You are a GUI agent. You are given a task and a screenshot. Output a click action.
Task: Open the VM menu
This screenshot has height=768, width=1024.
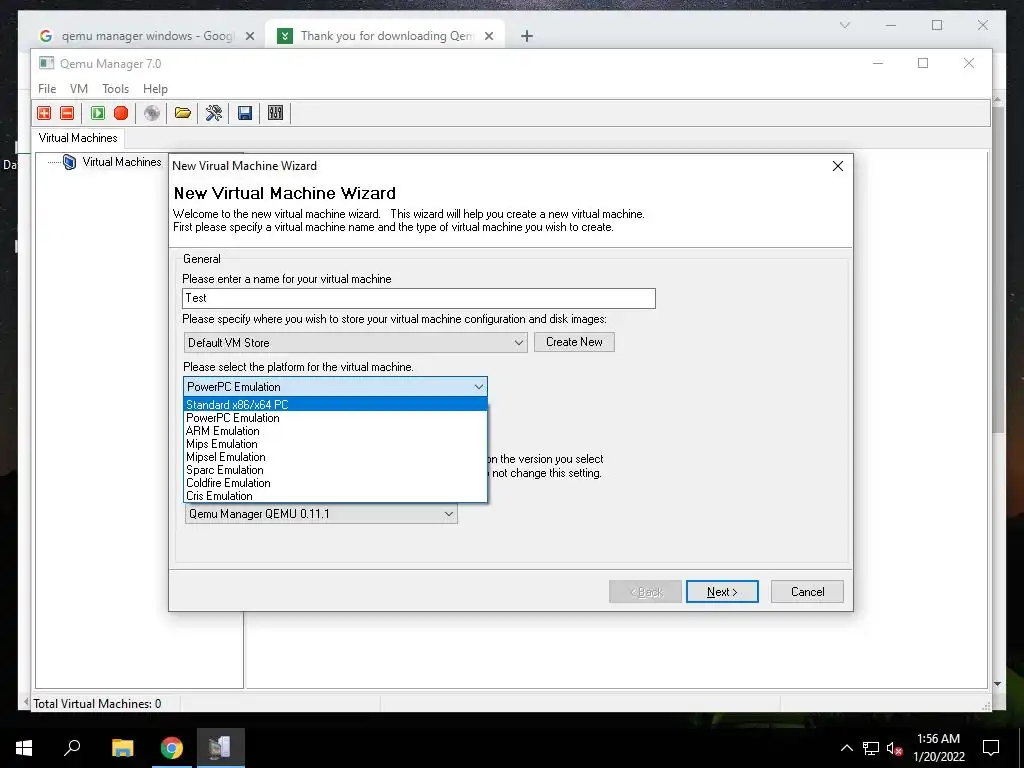[x=79, y=89]
